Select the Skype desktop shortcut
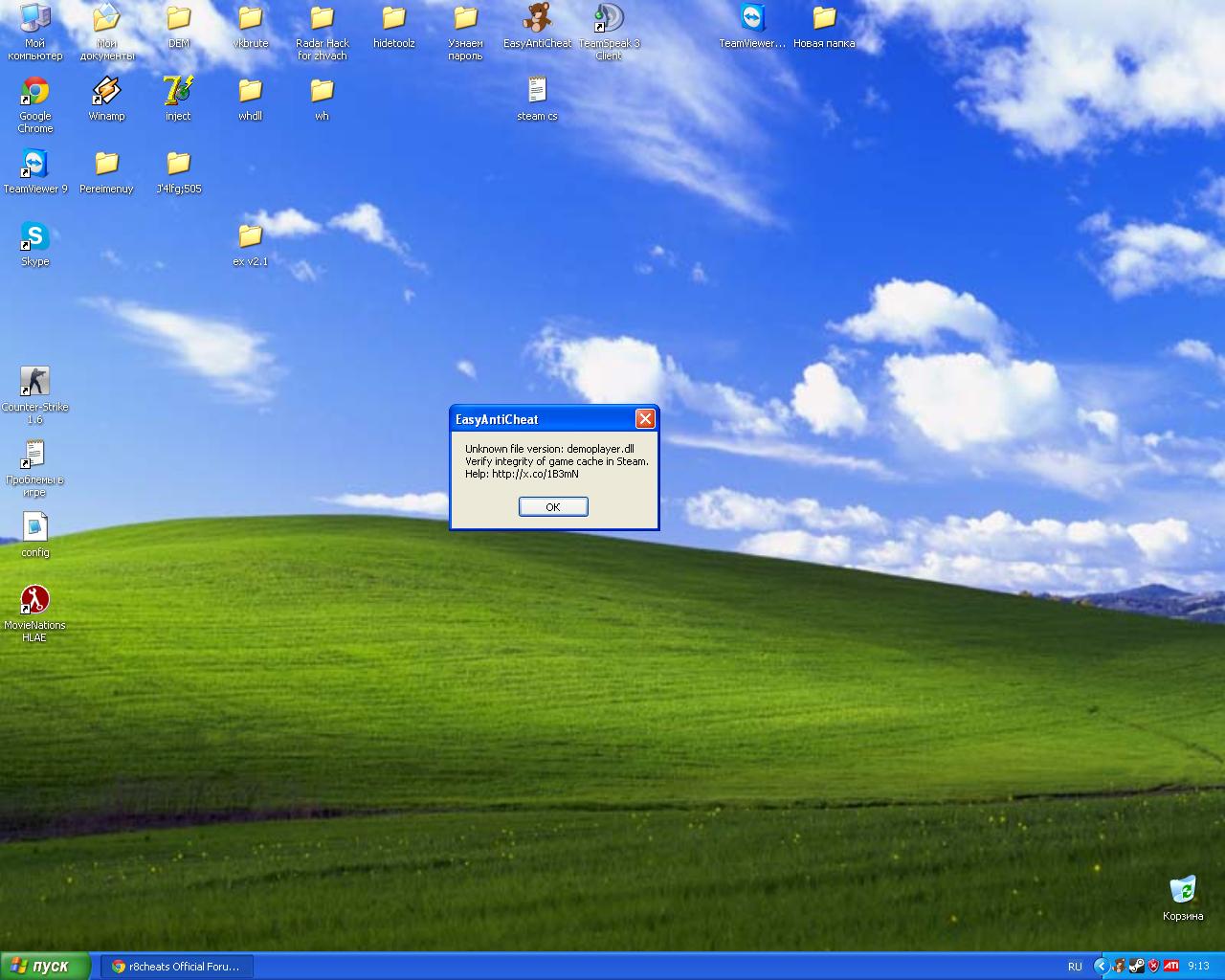Screen dimensions: 1225x980 [35, 245]
